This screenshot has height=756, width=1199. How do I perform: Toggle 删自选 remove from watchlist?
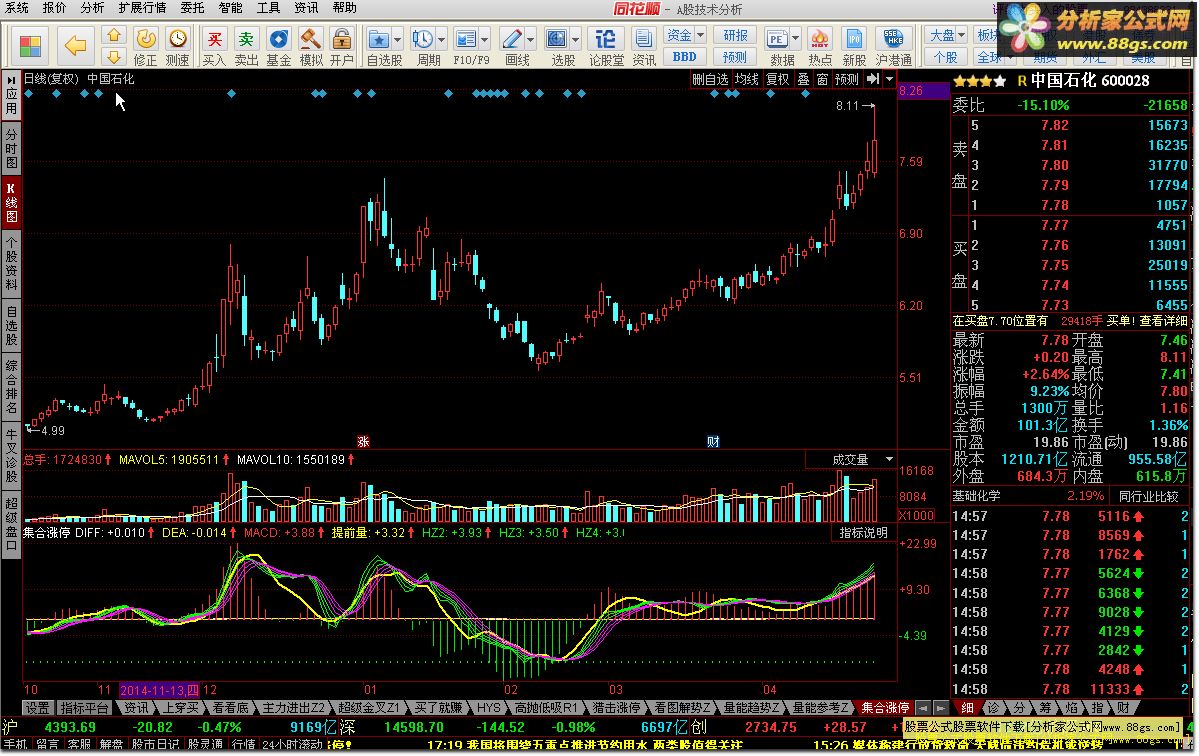710,79
